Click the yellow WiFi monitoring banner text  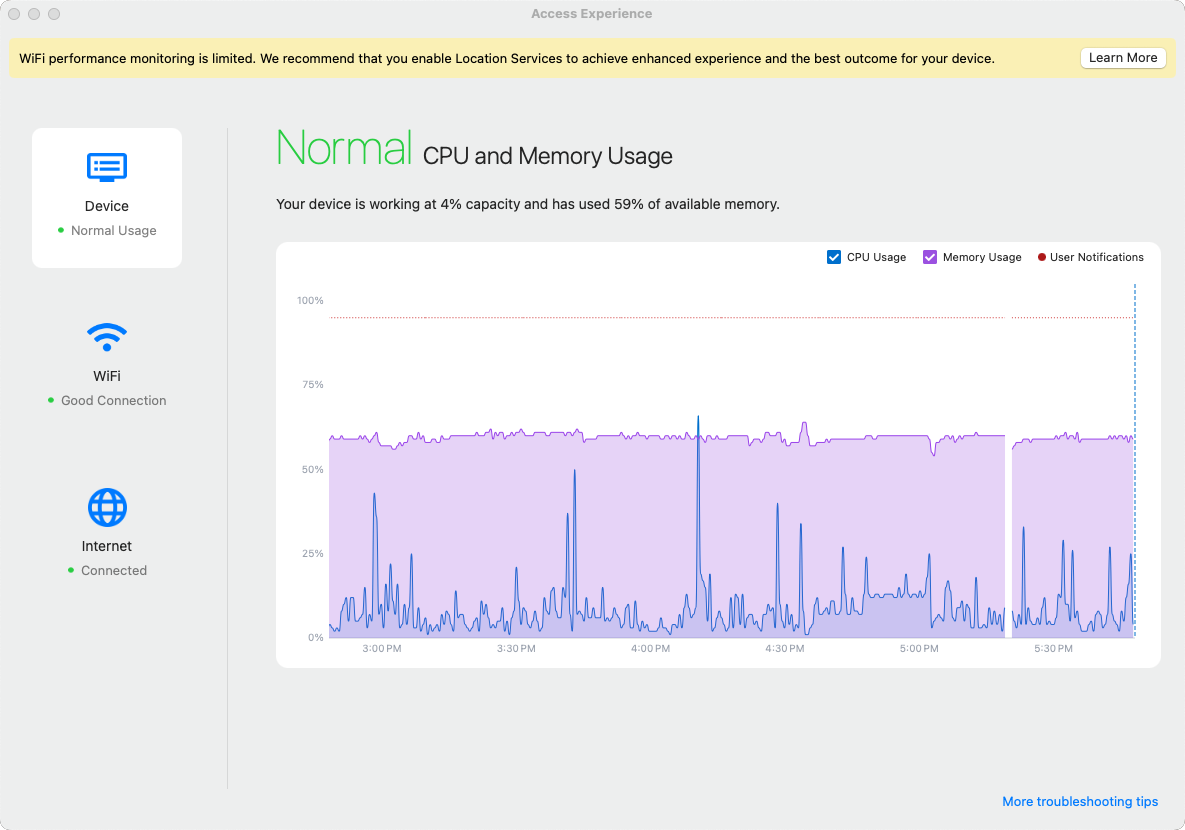click(x=507, y=59)
